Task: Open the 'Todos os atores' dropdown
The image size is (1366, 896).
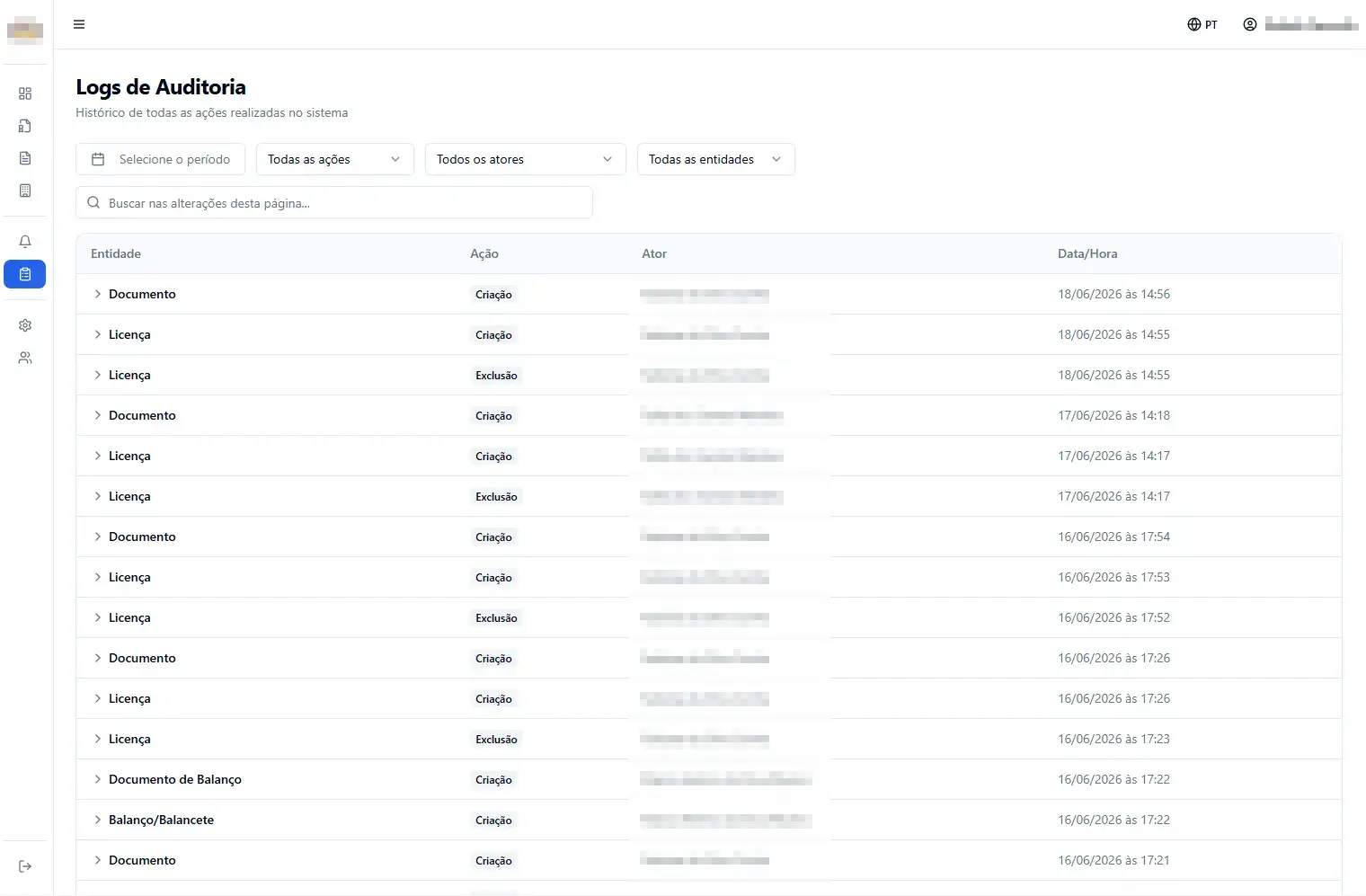Action: click(525, 159)
